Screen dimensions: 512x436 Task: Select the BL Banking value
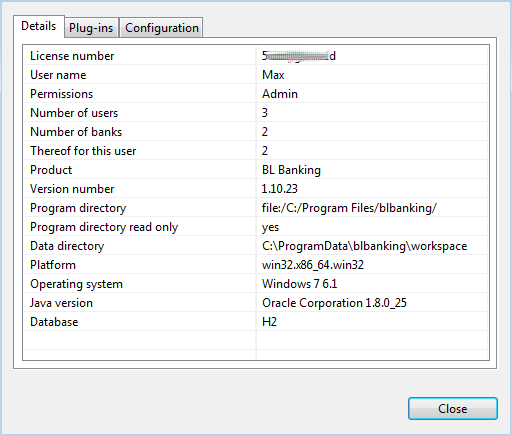[291, 170]
